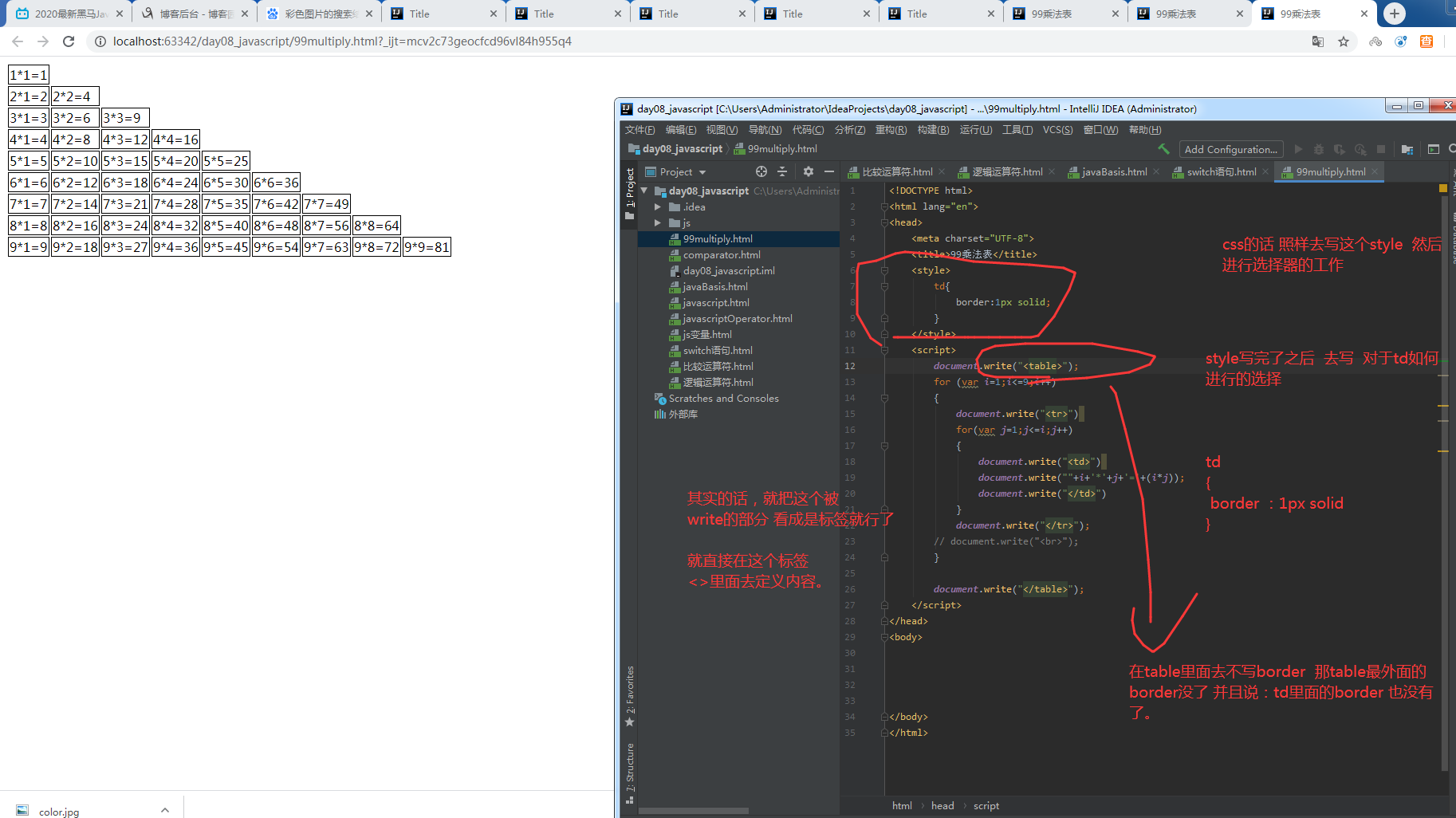Click the IntelliJ Build project hammer icon
This screenshot has height=818, width=1456.
1164,149
